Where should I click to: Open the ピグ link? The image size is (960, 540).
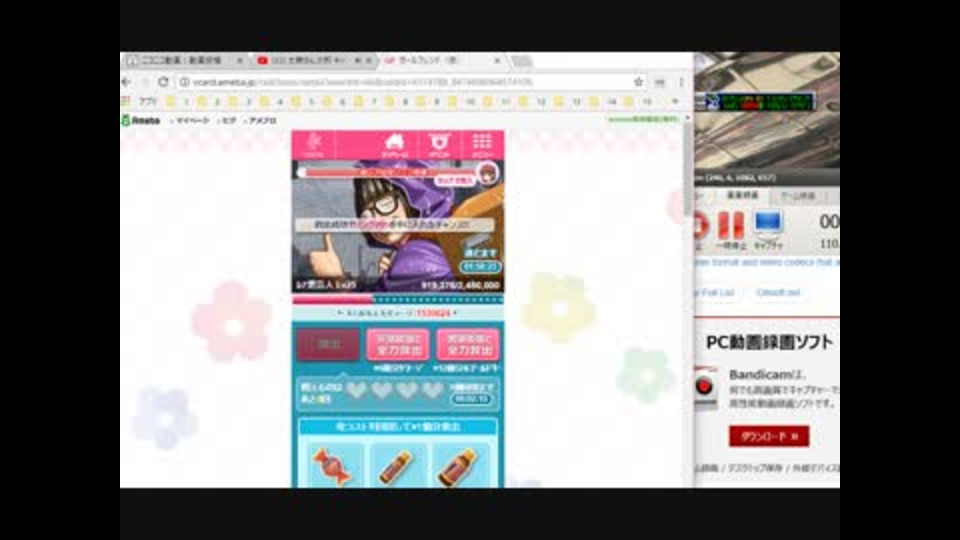(x=229, y=121)
